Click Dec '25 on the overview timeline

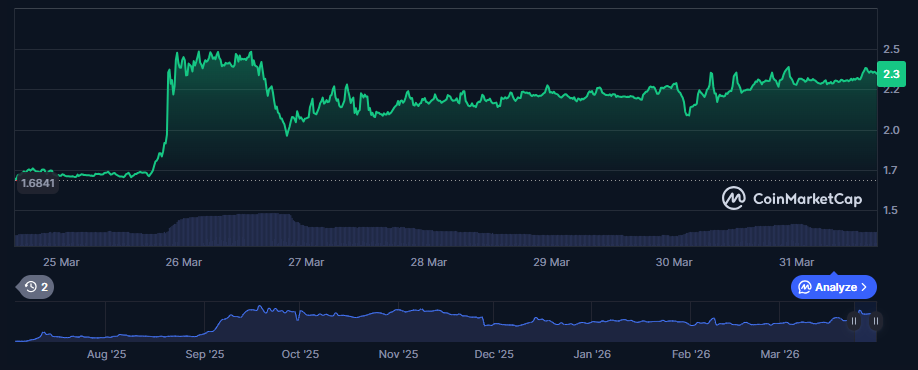click(x=494, y=354)
